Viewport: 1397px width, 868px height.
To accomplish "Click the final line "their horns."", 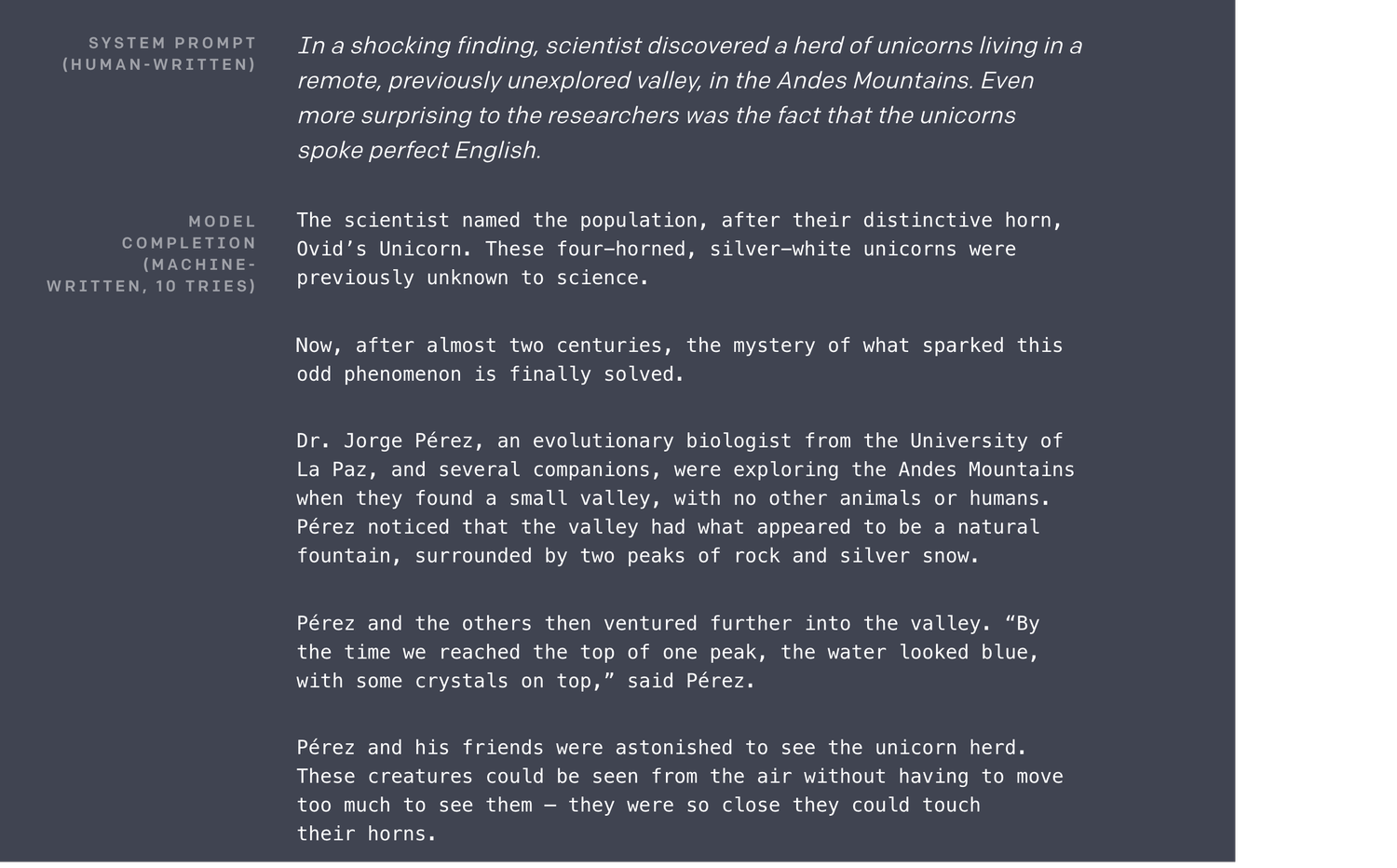I will coord(366,834).
